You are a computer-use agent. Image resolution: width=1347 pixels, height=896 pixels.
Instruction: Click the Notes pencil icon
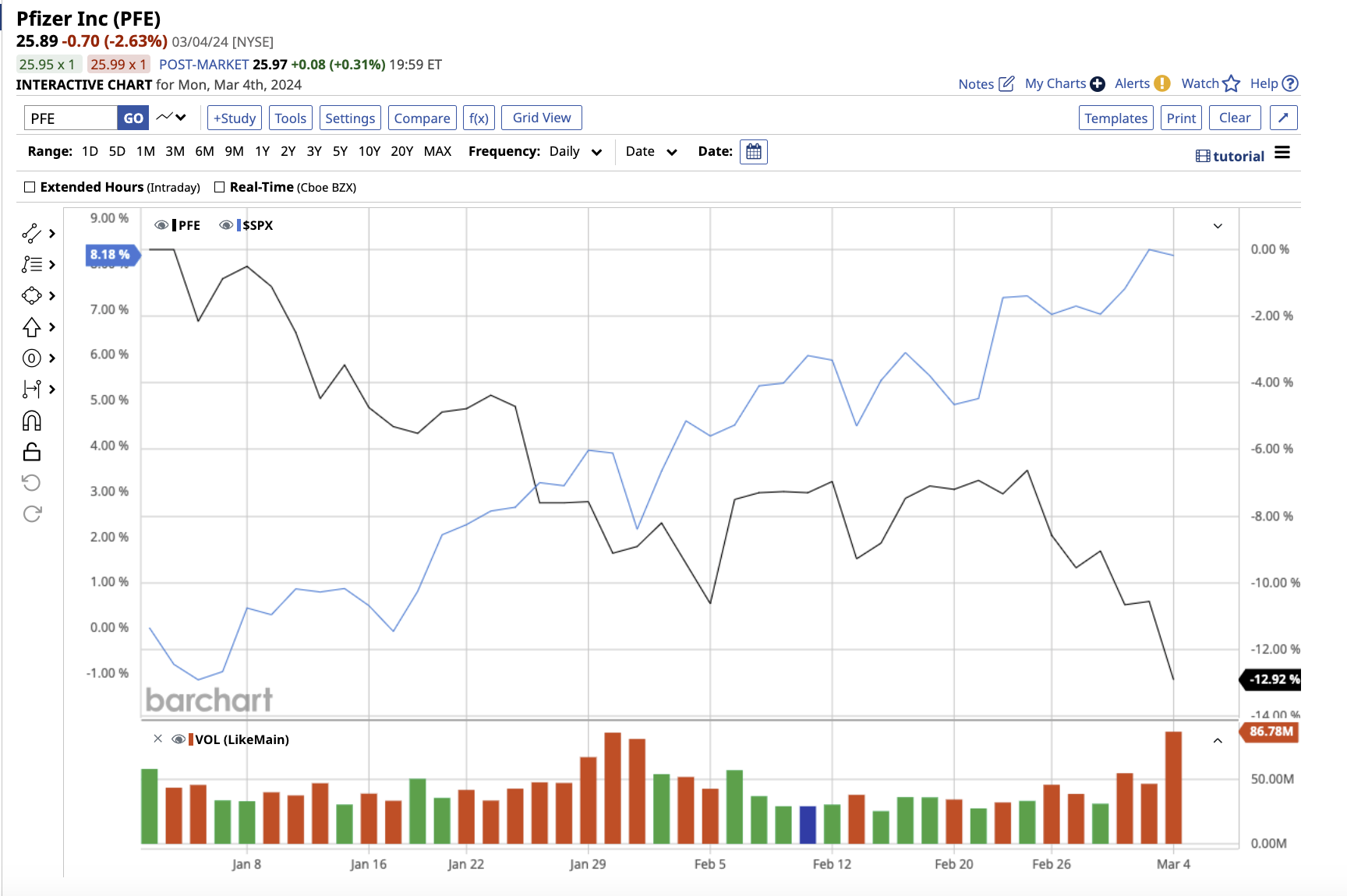(1006, 83)
